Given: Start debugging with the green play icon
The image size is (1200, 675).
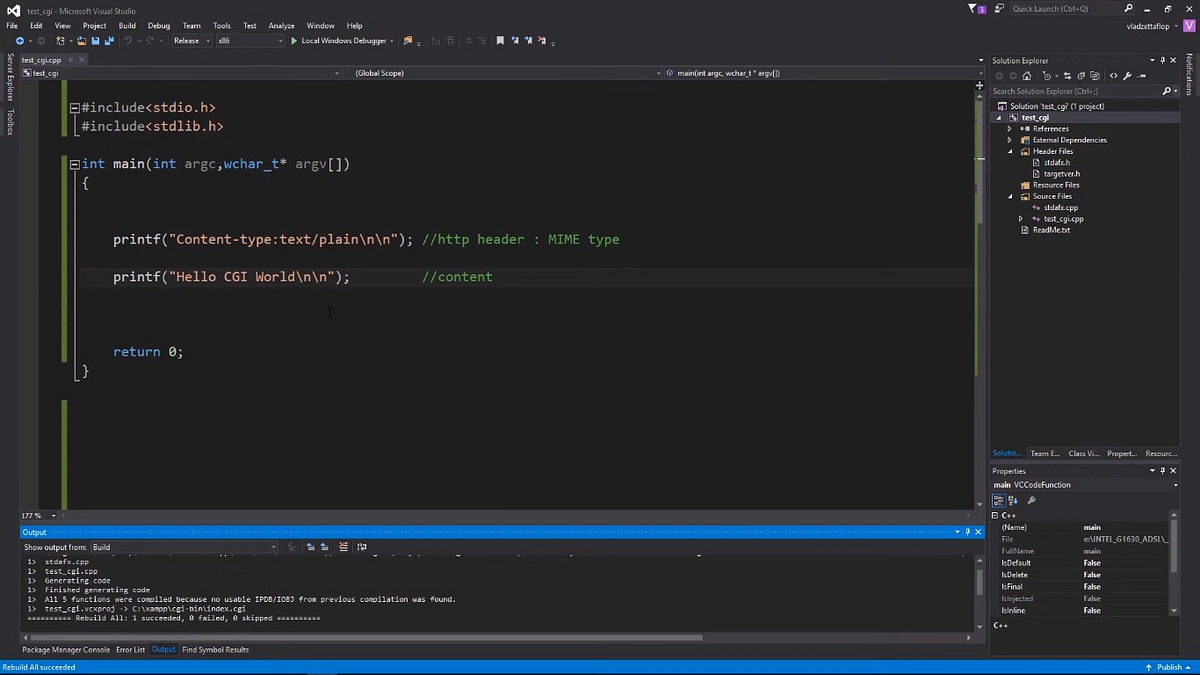Looking at the screenshot, I should click(294, 41).
